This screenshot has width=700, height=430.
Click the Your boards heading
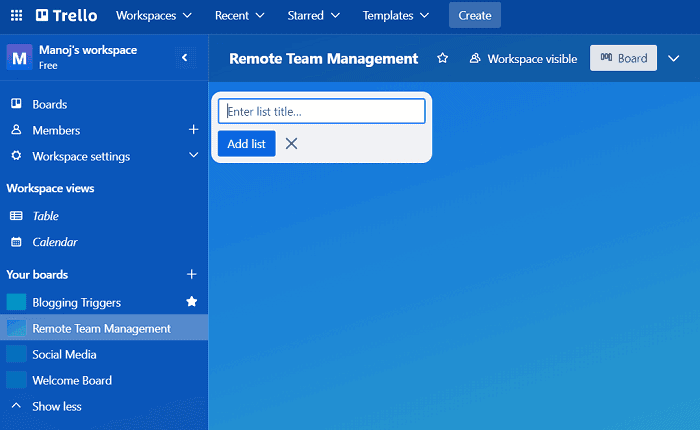pyautogui.click(x=37, y=275)
